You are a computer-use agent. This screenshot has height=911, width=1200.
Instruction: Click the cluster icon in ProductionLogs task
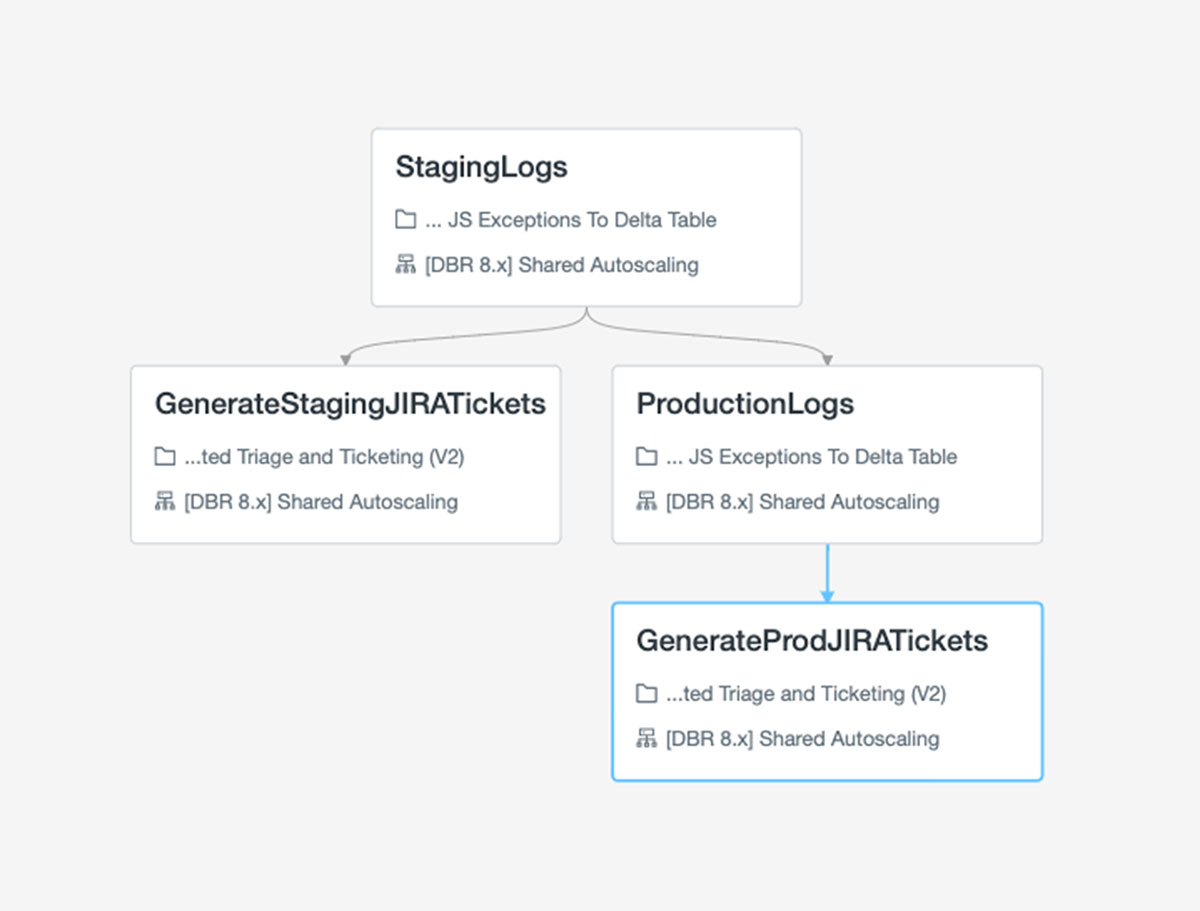pos(646,502)
